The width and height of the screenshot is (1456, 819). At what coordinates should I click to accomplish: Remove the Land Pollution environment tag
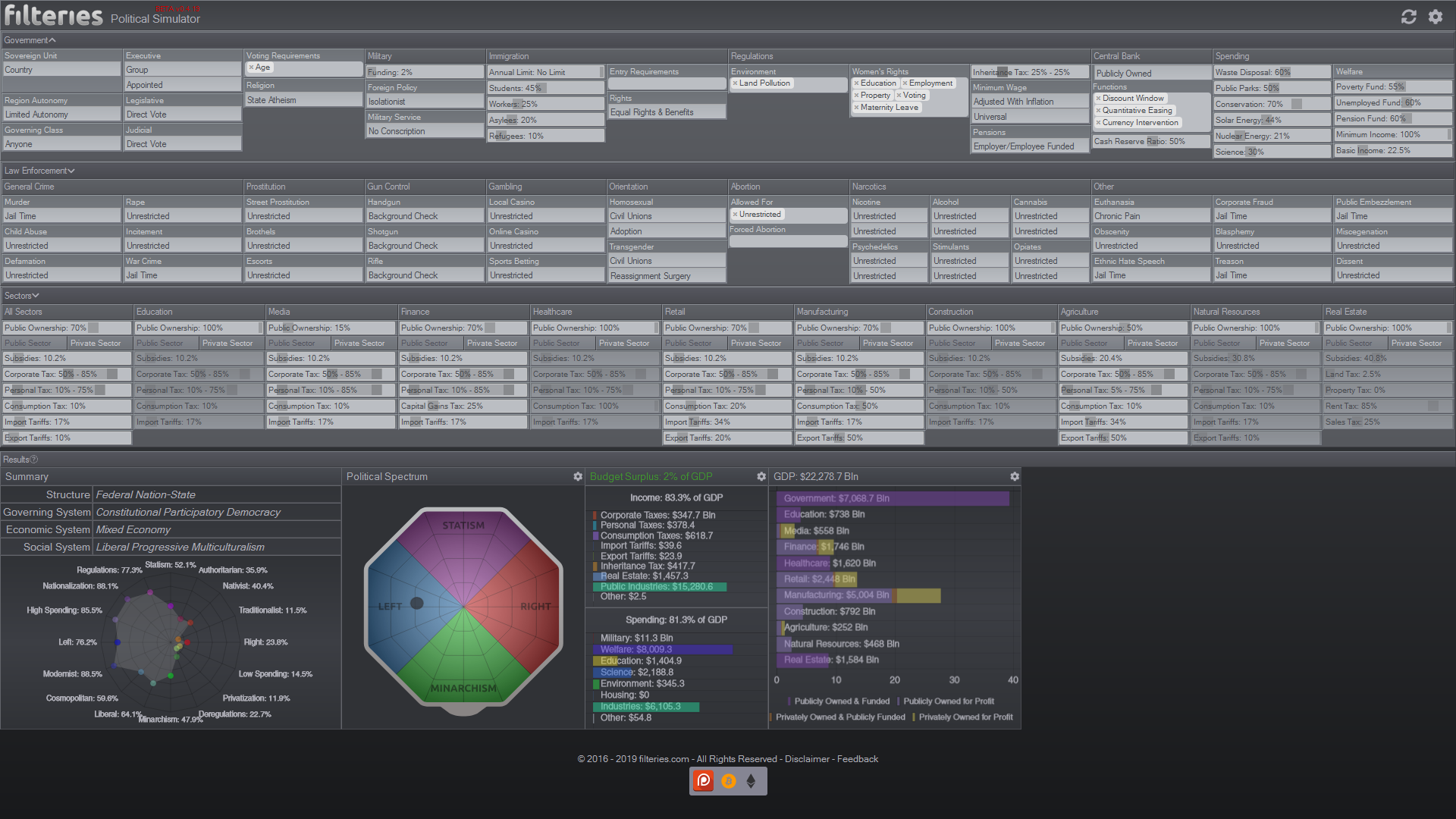(735, 83)
